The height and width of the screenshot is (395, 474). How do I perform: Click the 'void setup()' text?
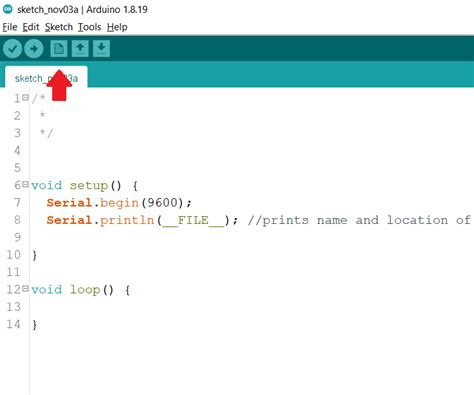76,185
